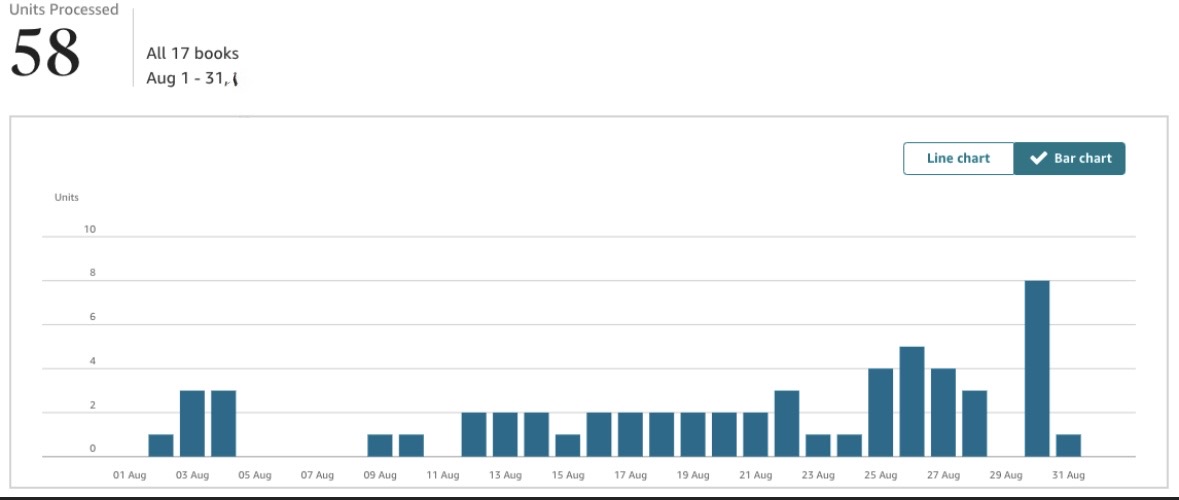Screen dimensions: 1179x500
Task: Click the 26 Aug bar of five units
Action: click(912, 402)
